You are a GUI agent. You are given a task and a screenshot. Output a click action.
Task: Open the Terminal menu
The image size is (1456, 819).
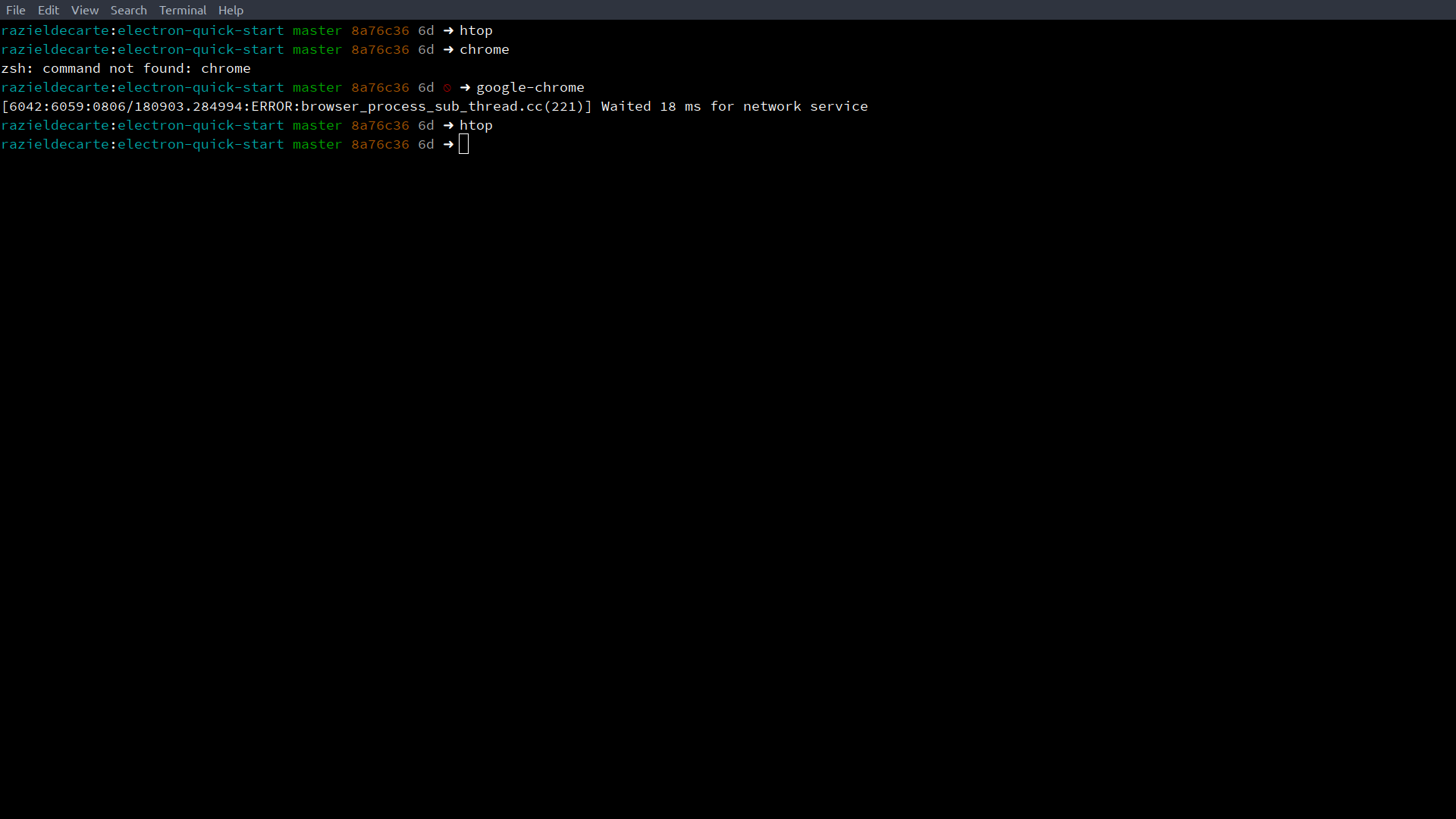click(183, 10)
